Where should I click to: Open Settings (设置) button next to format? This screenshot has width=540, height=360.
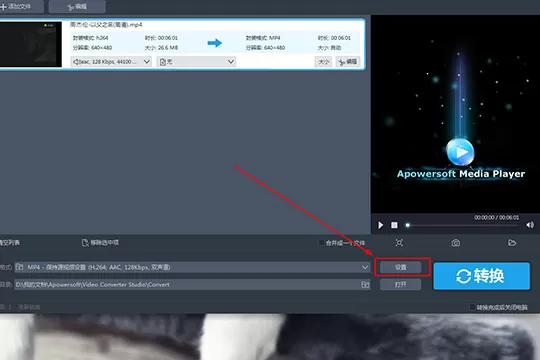(x=401, y=267)
